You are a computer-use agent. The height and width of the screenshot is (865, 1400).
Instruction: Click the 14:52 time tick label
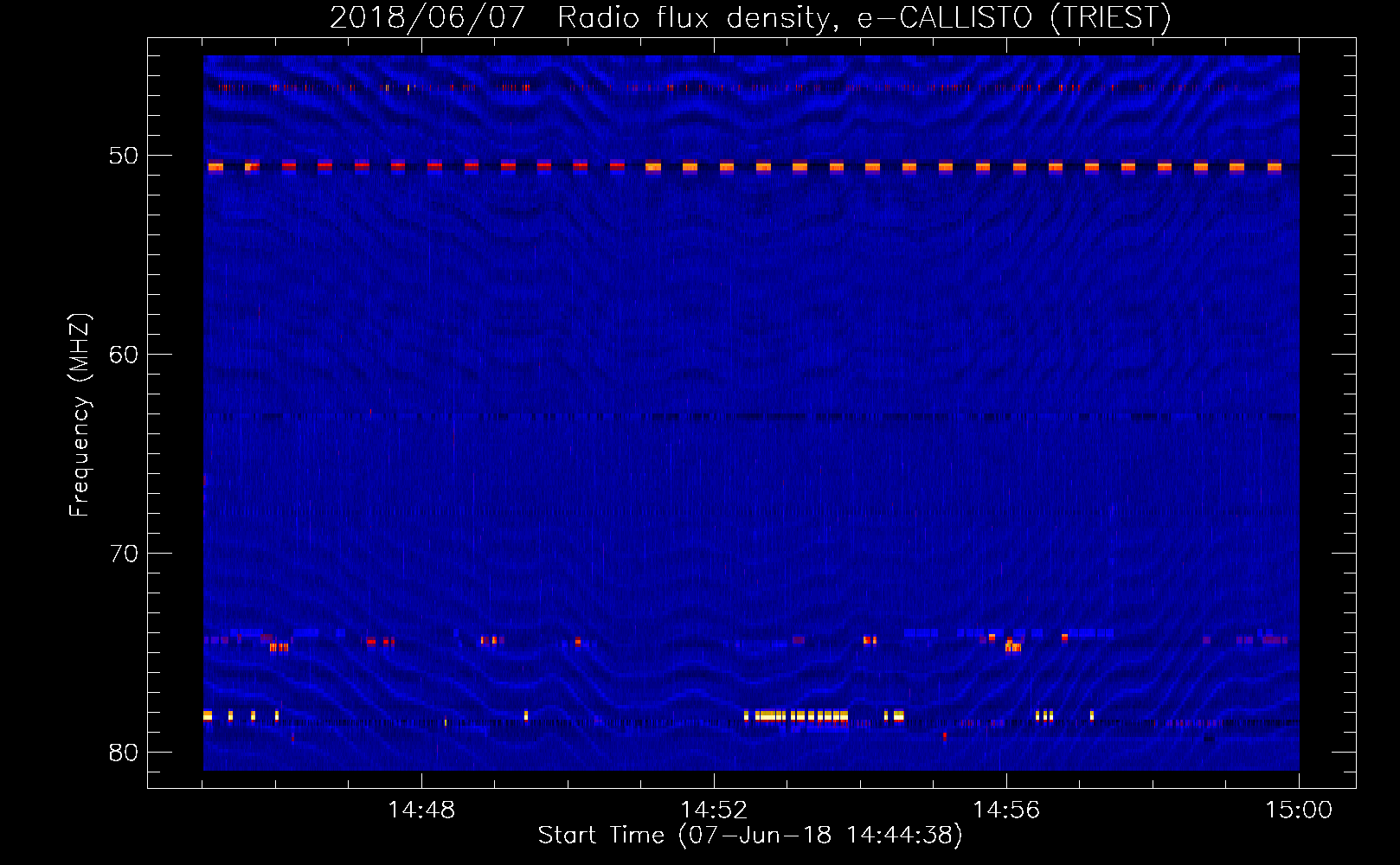coord(714,811)
